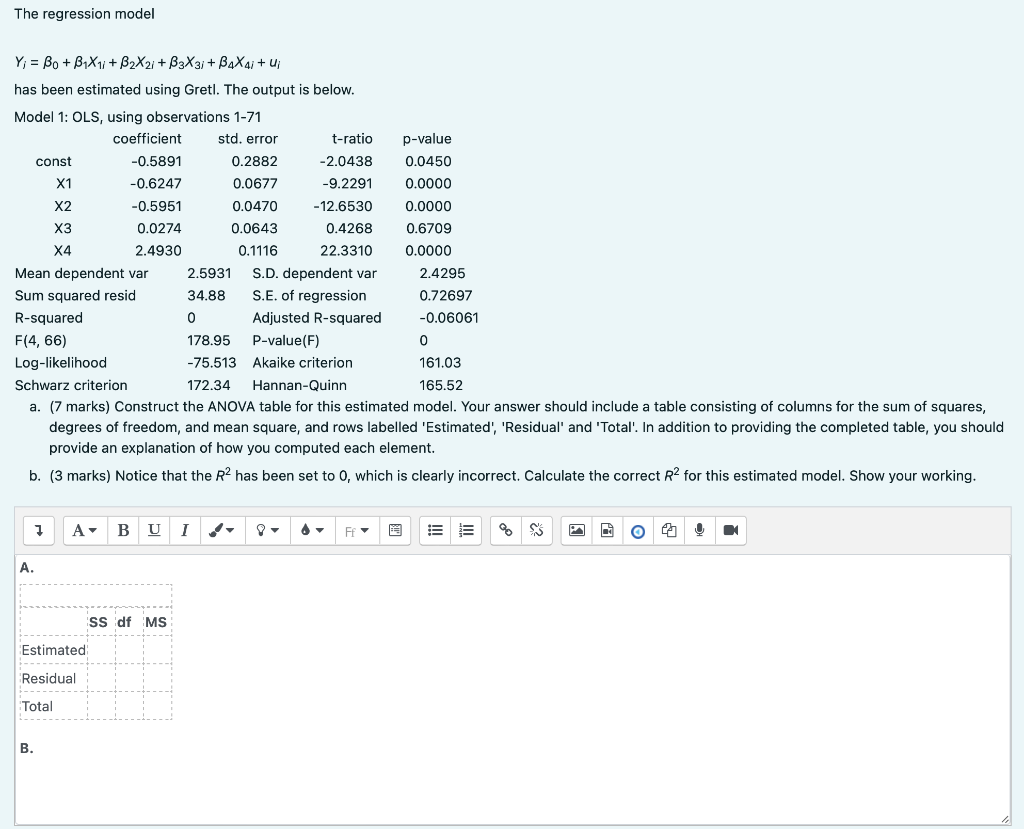This screenshot has width=1024, height=829.
Task: Toggle underline formatting
Action: point(153,531)
